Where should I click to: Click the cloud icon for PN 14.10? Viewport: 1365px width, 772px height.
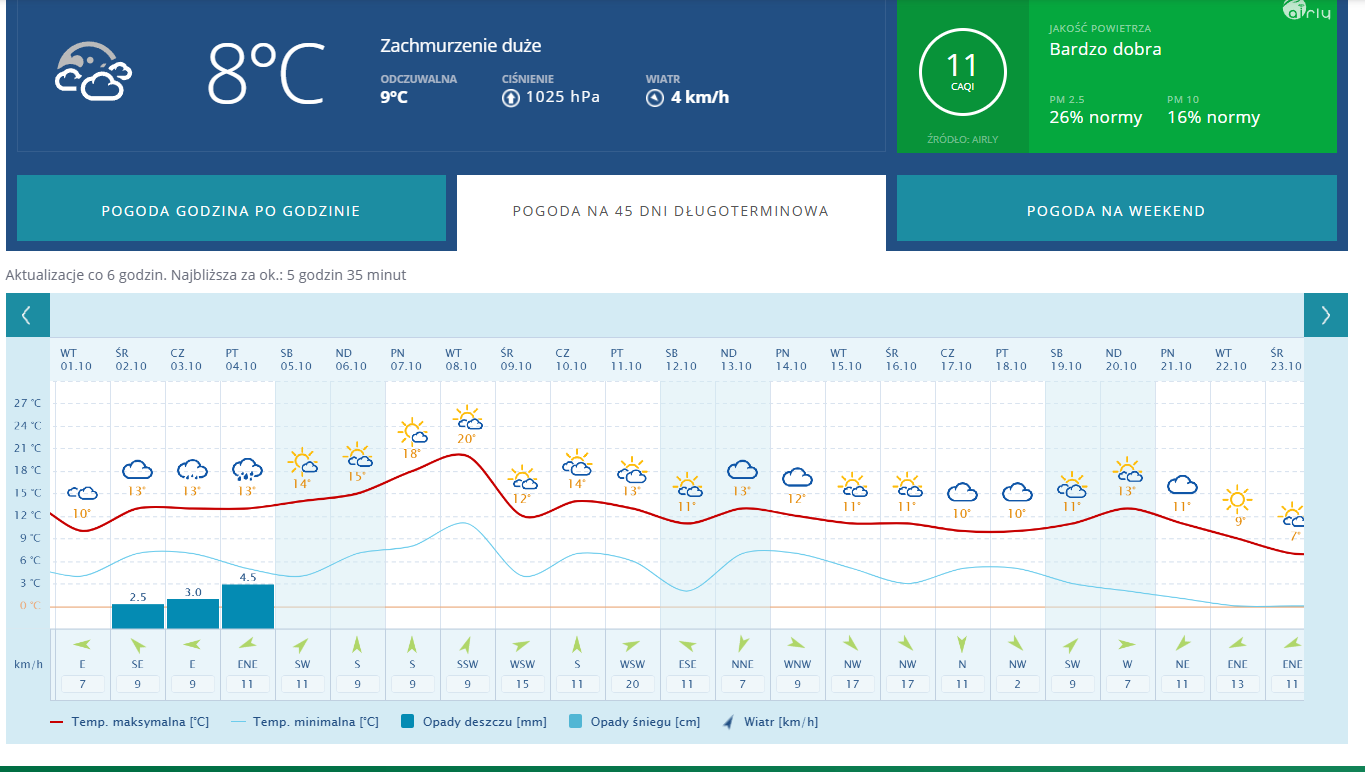pos(797,477)
